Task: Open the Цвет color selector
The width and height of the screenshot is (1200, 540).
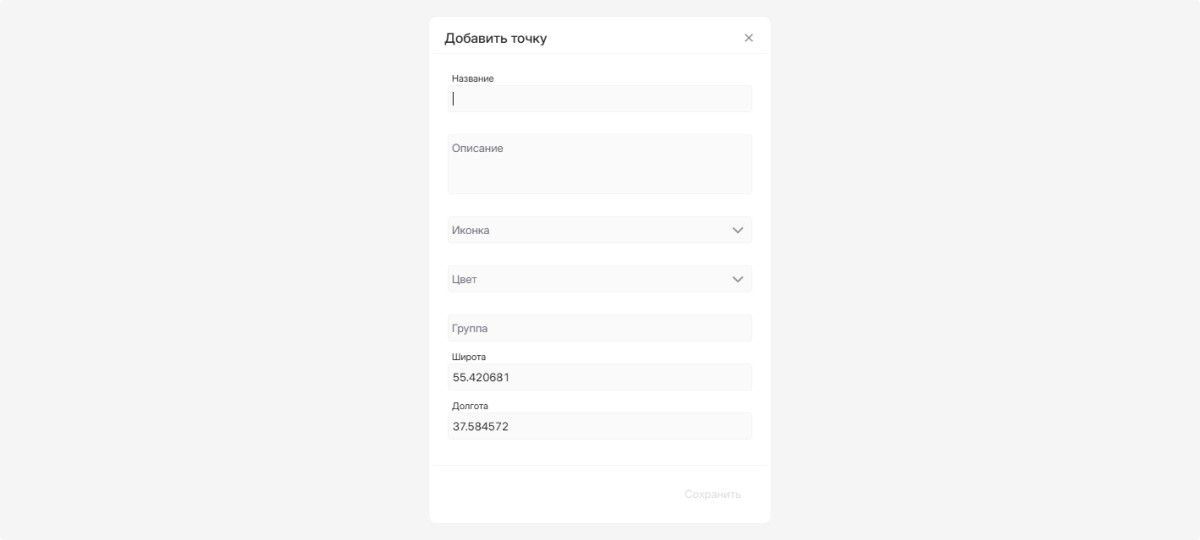Action: coord(590,279)
